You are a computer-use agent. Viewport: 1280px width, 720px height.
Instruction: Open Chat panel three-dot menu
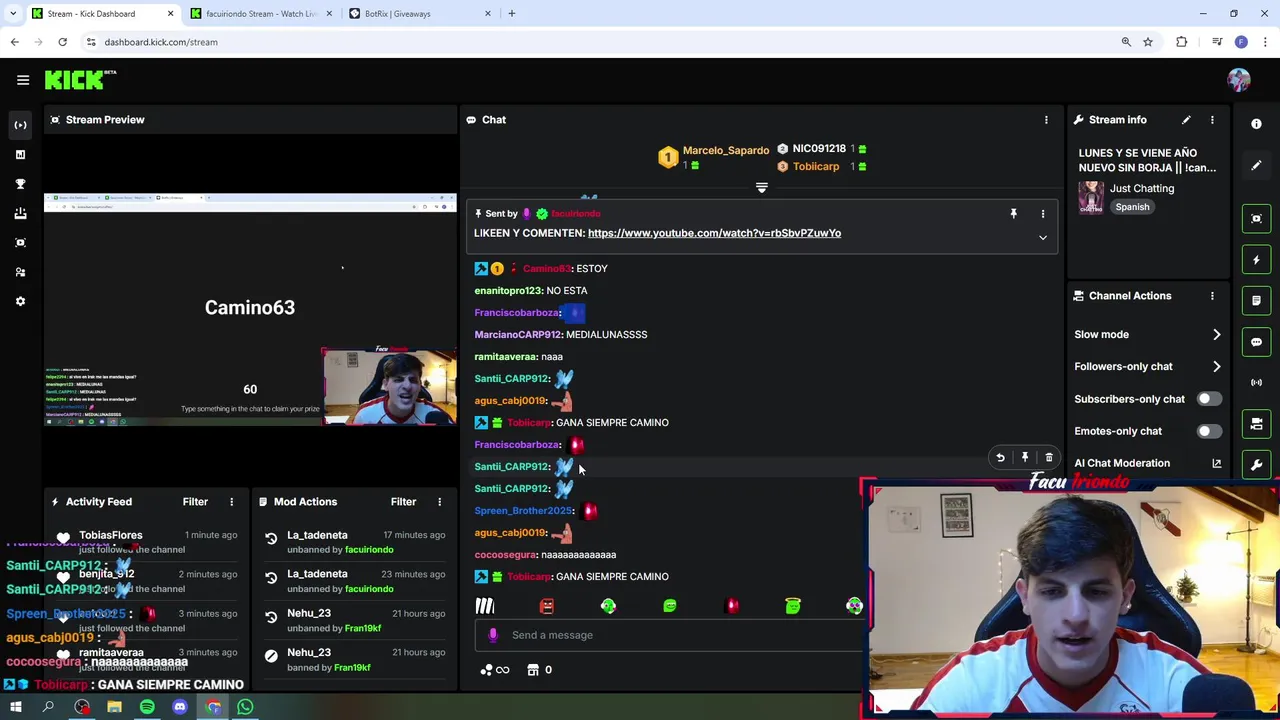tap(1046, 120)
